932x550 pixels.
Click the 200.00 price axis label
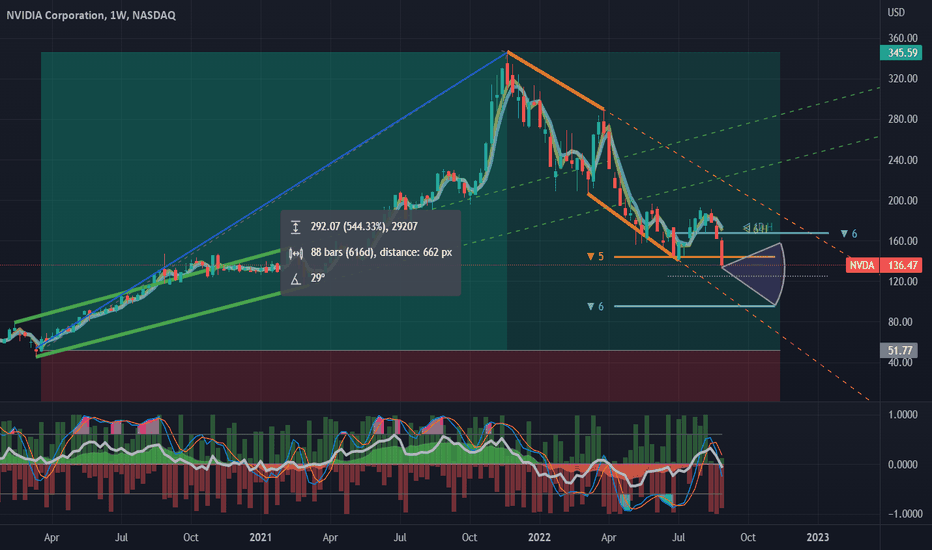903,200
